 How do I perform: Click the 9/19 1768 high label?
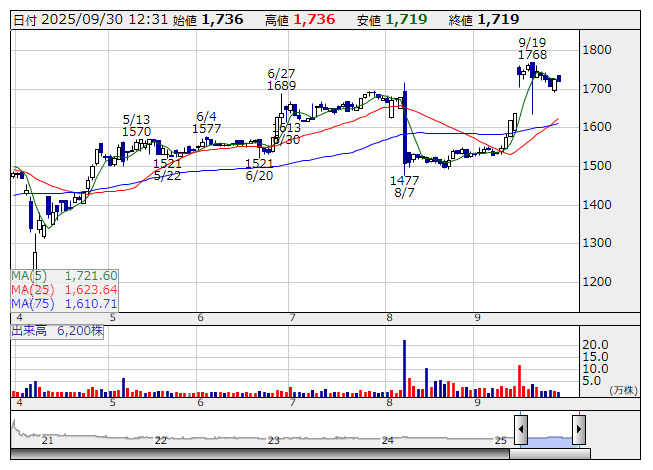pyautogui.click(x=533, y=48)
